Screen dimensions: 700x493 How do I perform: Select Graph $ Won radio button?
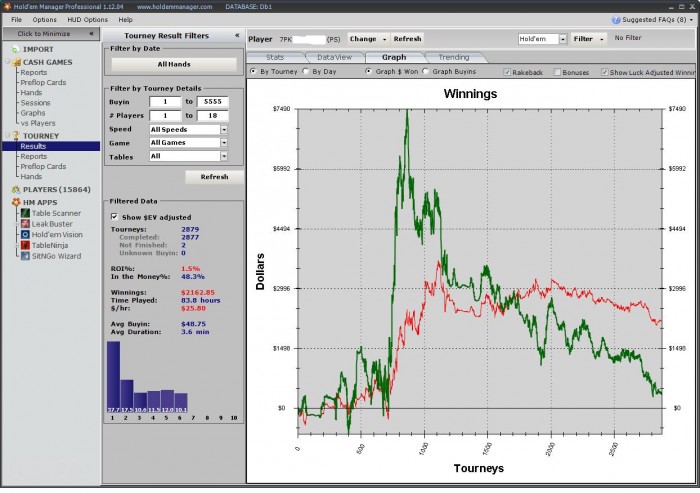click(x=368, y=71)
